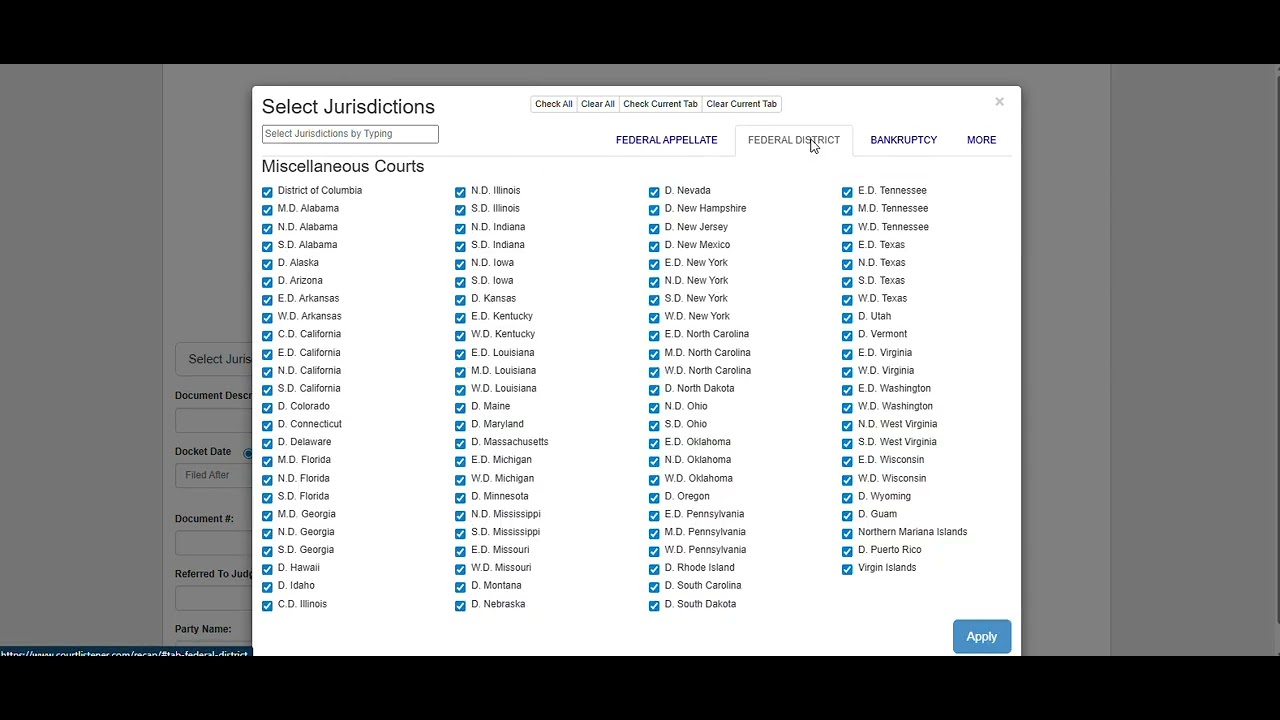Click the S.D. Mississippi label

click(x=505, y=532)
